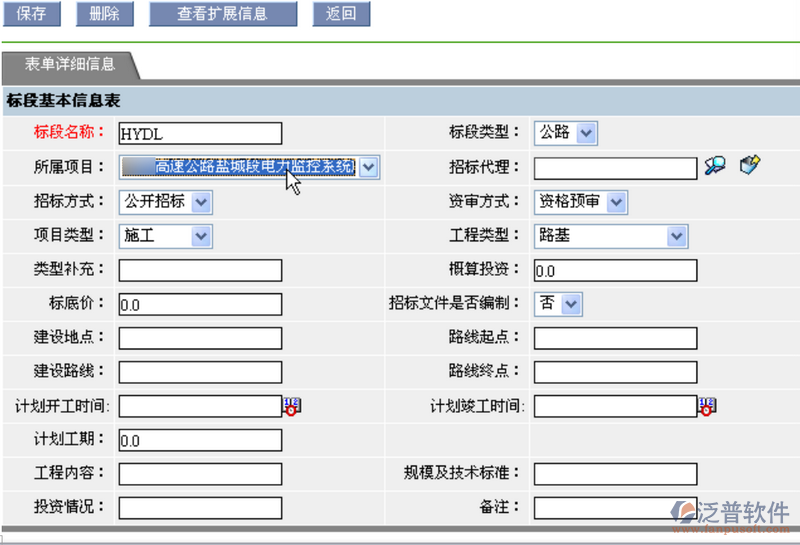The width and height of the screenshot is (800, 545).
Task: Click the 标段基本信息表 section header
Action: pyautogui.click(x=63, y=101)
